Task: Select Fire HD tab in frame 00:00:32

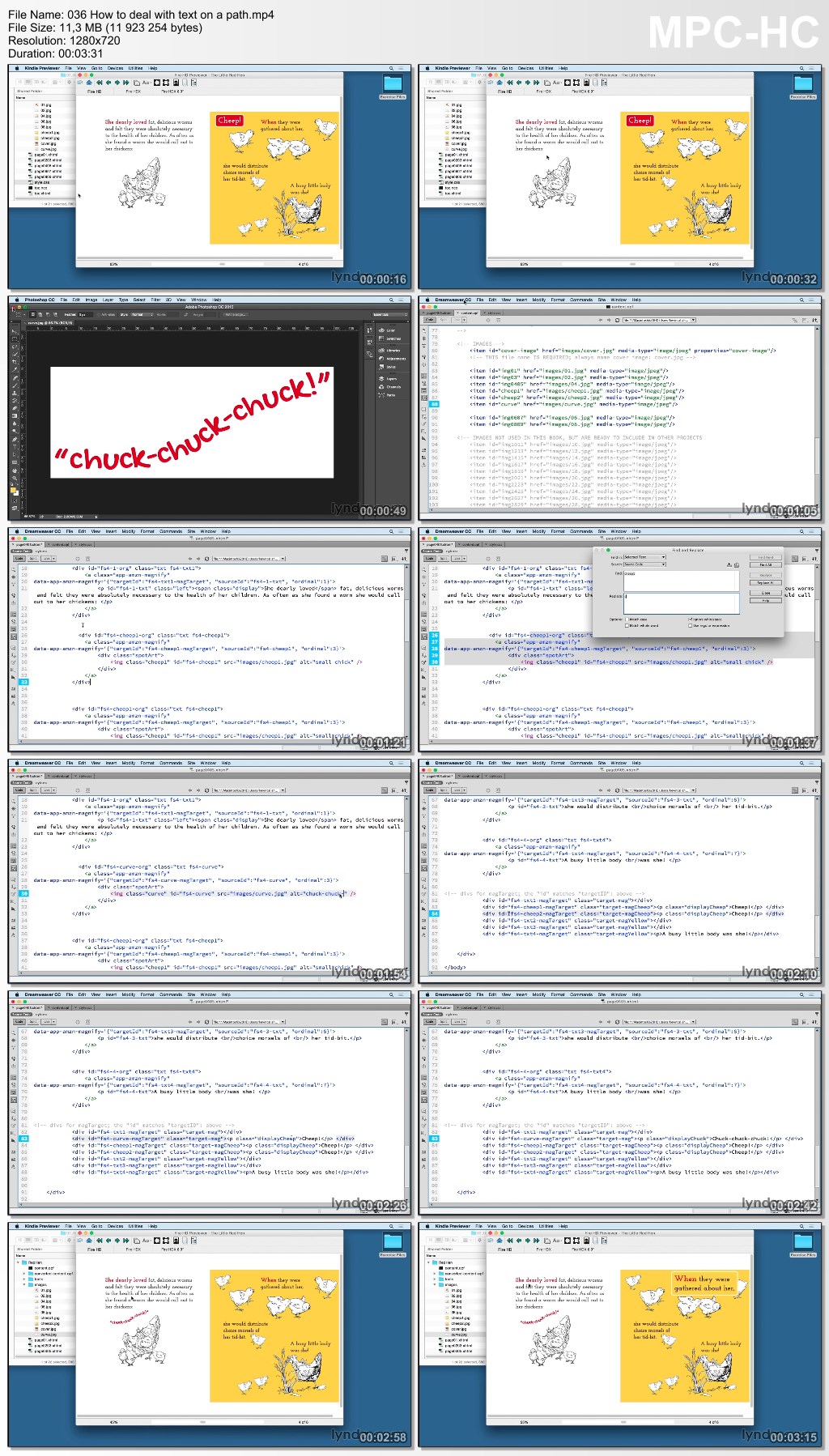Action: coord(504,92)
